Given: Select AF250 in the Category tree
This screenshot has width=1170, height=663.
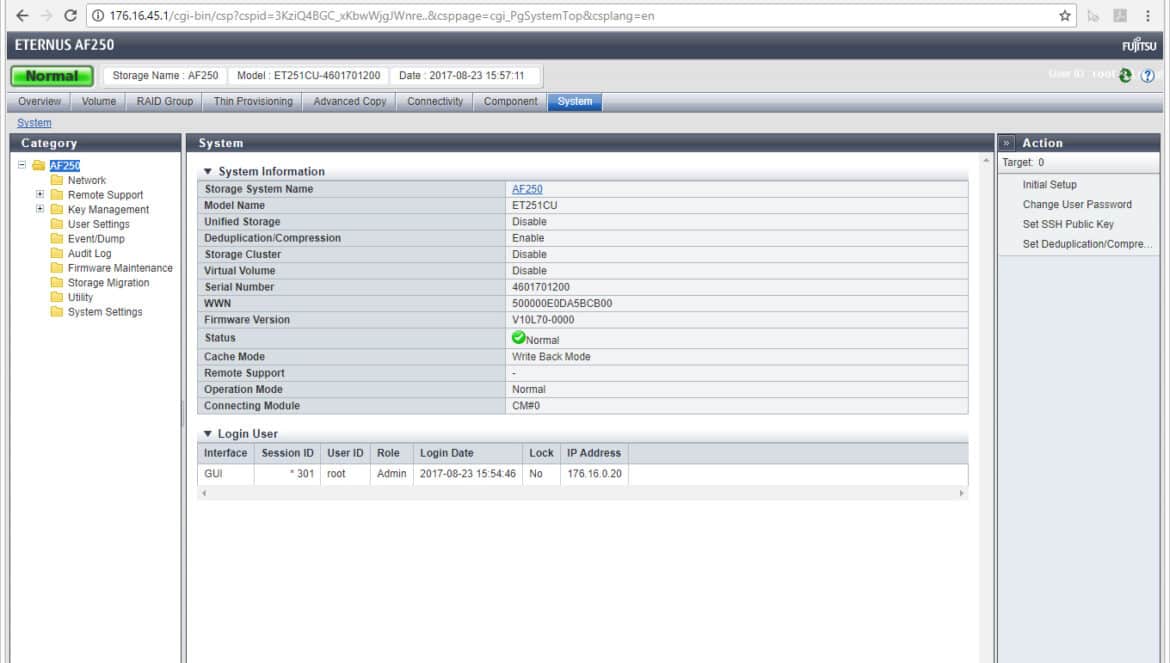Looking at the screenshot, I should tap(65, 166).
